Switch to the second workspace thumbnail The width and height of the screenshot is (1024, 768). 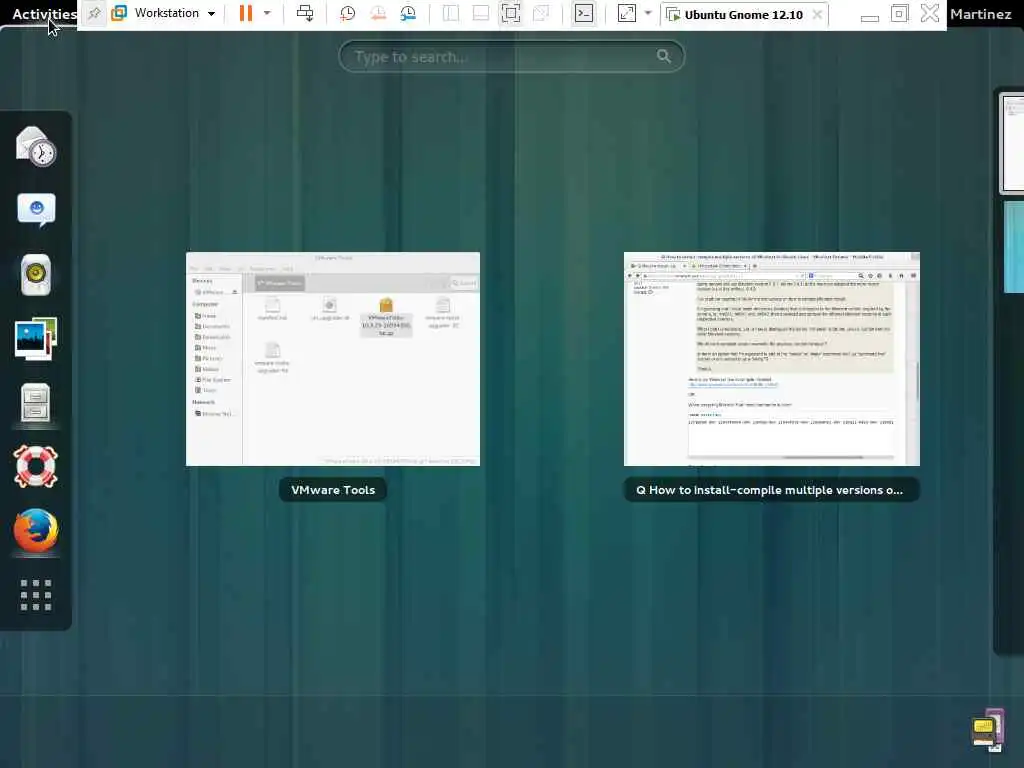tap(1014, 247)
